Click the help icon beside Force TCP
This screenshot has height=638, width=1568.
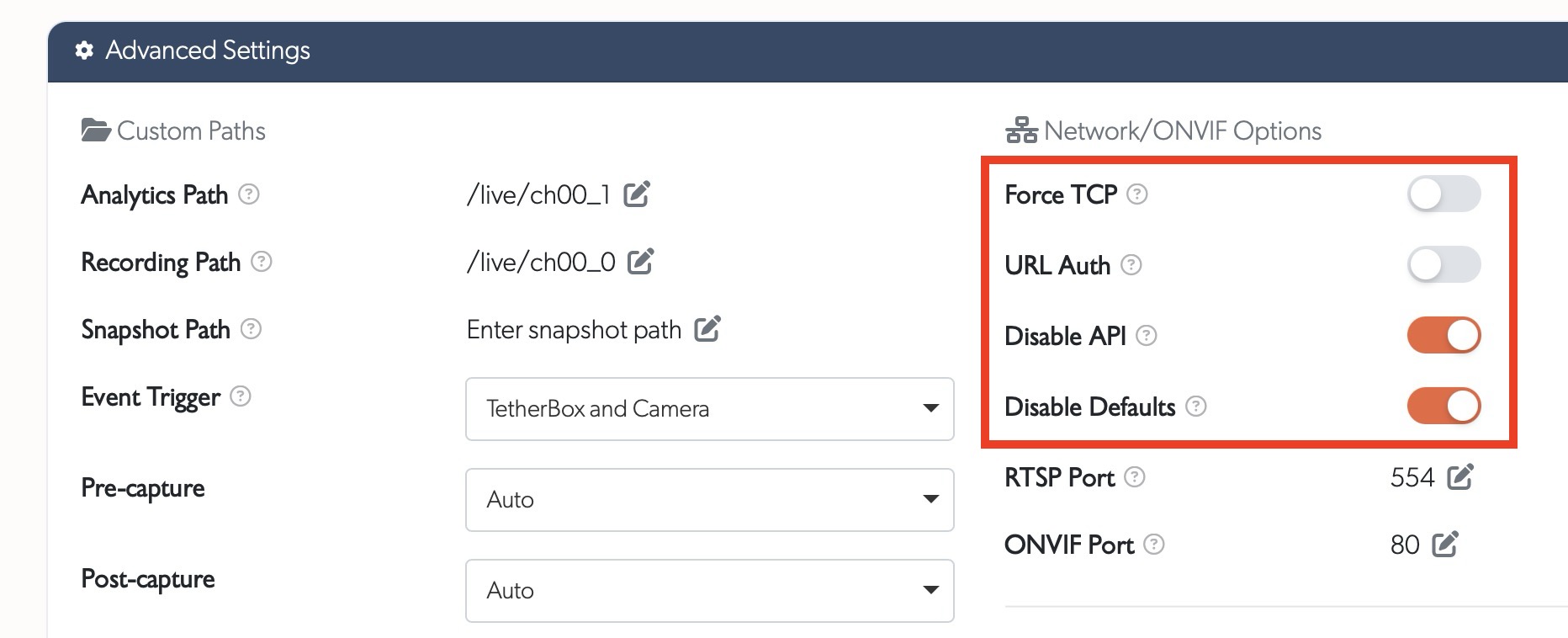point(1137,194)
